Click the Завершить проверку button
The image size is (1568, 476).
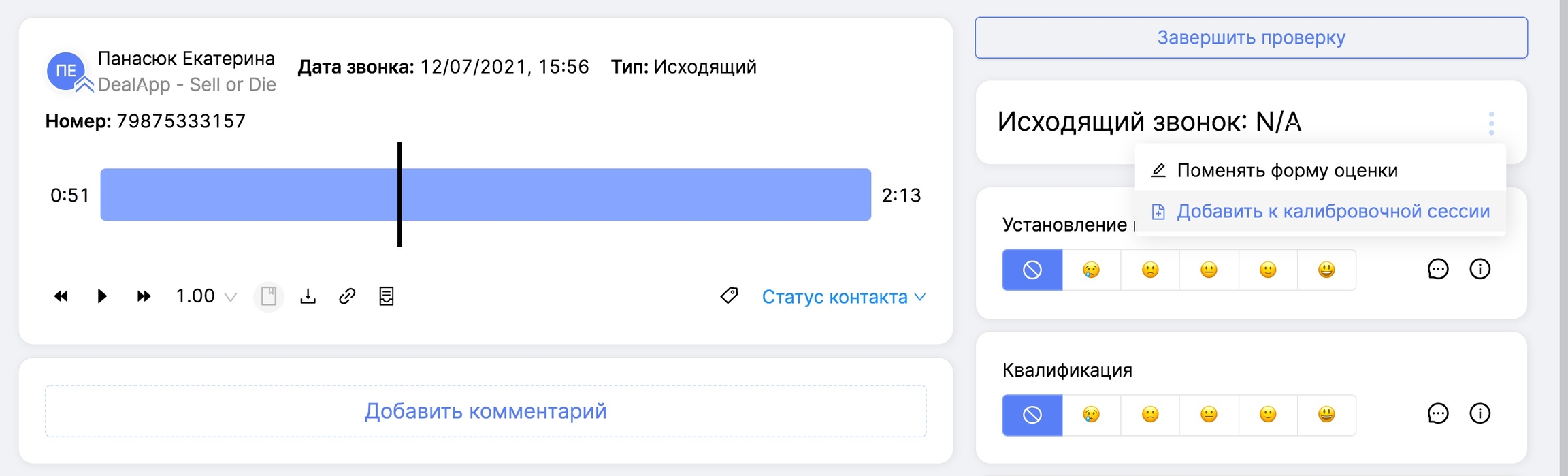[x=1251, y=38]
